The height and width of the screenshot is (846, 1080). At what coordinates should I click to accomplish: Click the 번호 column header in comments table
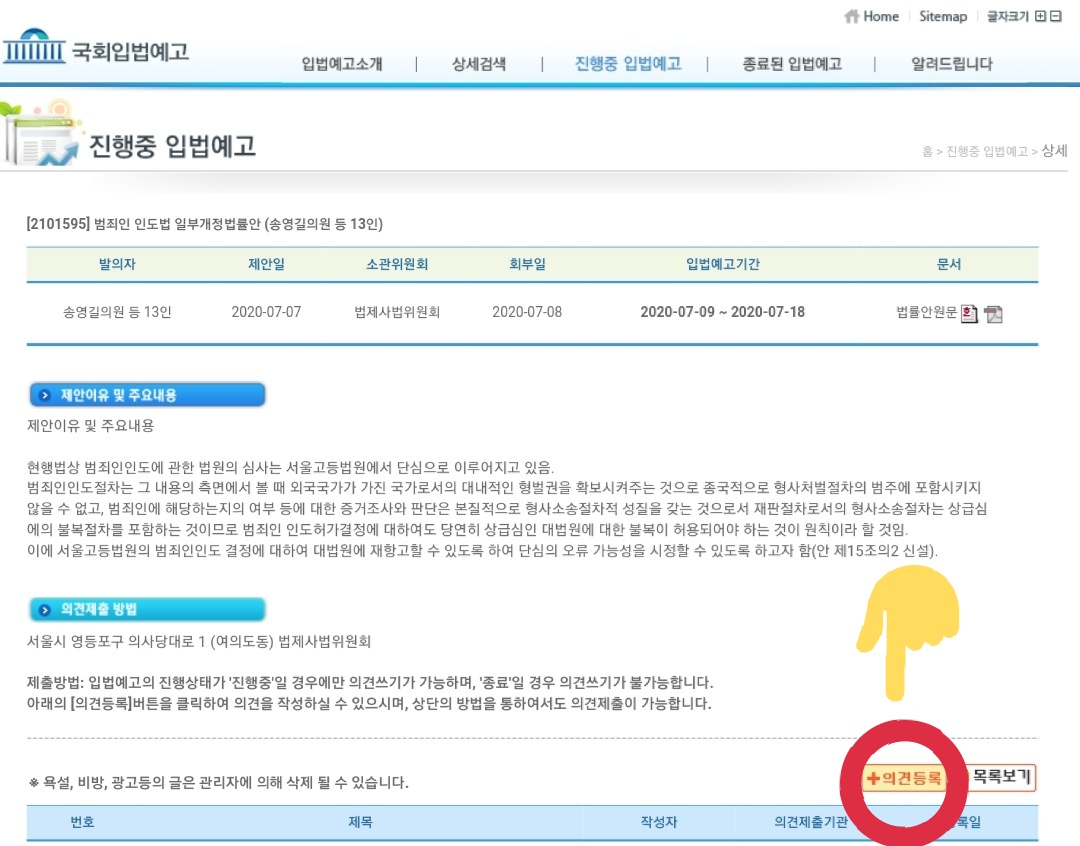click(x=83, y=822)
